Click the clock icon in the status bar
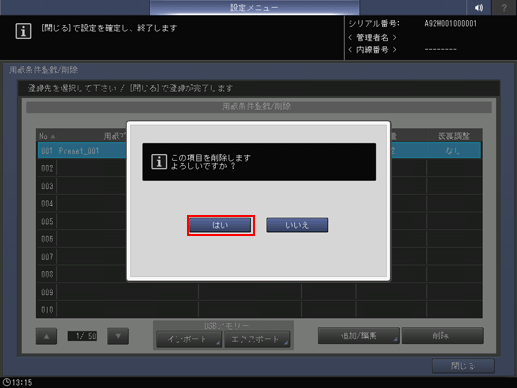517x388 pixels. coord(6,382)
